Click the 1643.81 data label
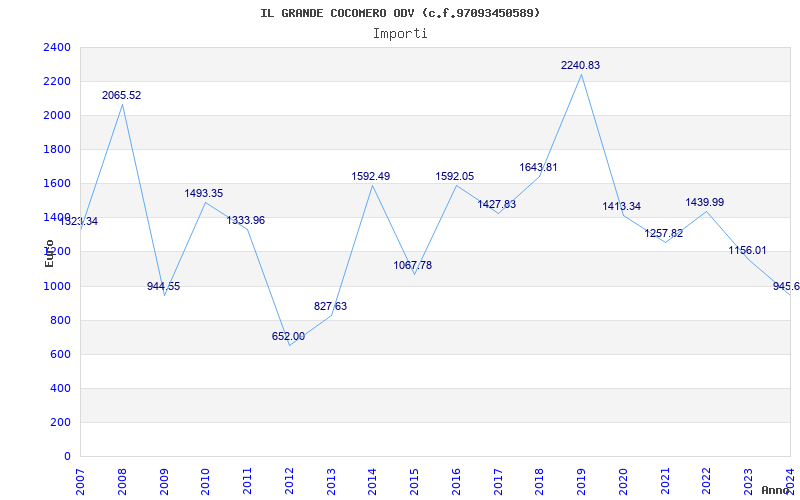800x500 pixels. coord(538,167)
